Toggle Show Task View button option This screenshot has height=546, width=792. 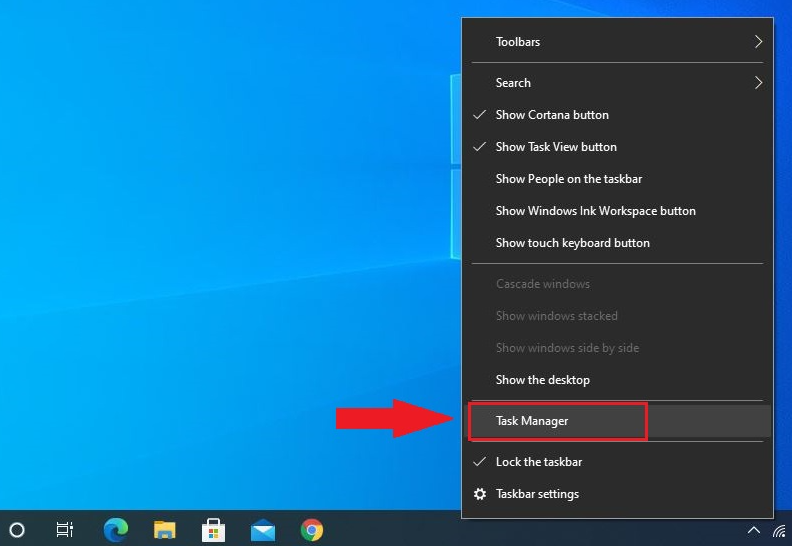[617, 147]
